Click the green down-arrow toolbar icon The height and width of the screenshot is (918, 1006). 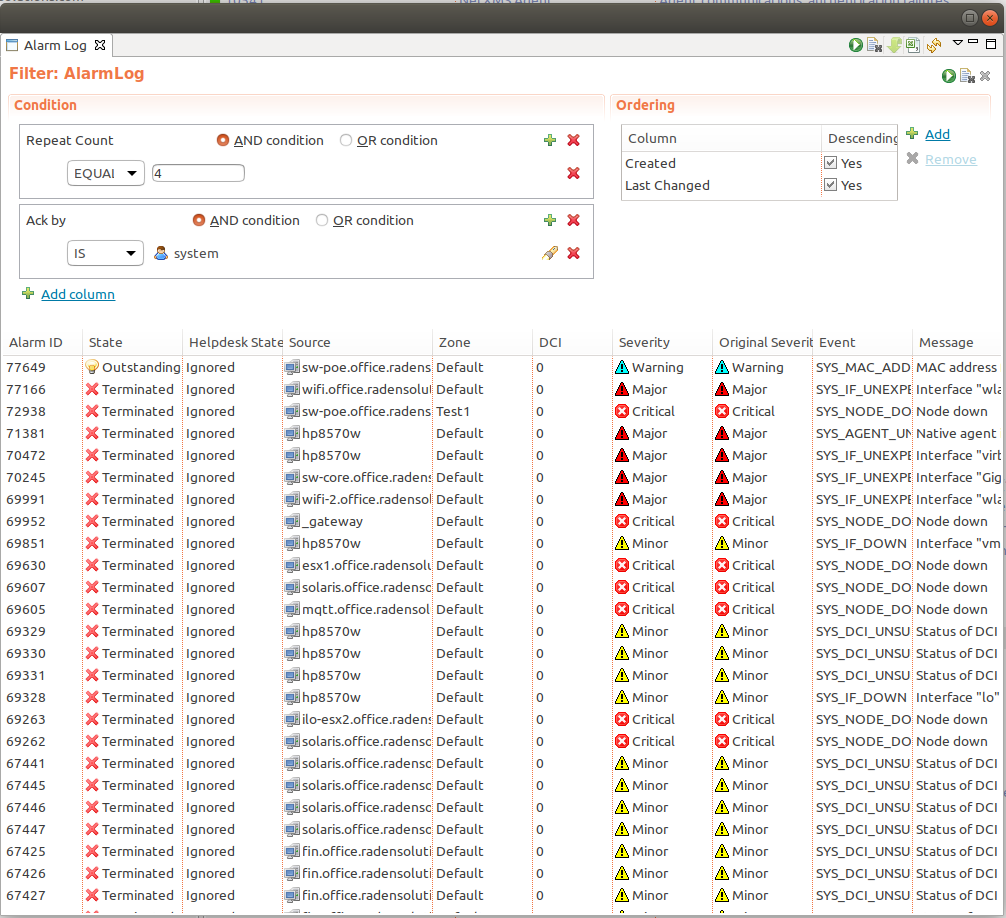(x=895, y=45)
